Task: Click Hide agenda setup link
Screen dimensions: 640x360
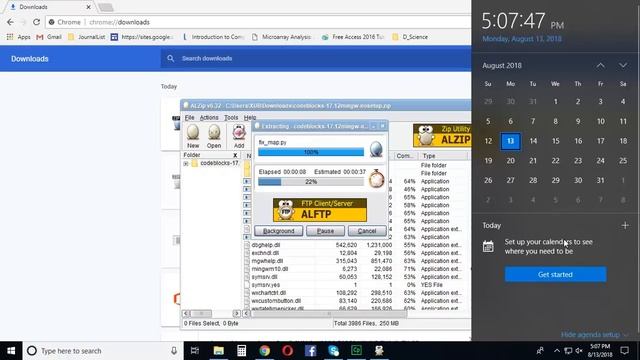Action: click(590, 335)
